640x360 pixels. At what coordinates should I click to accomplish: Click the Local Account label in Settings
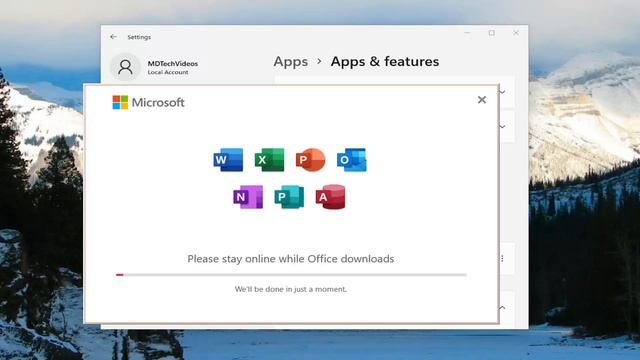[168, 72]
